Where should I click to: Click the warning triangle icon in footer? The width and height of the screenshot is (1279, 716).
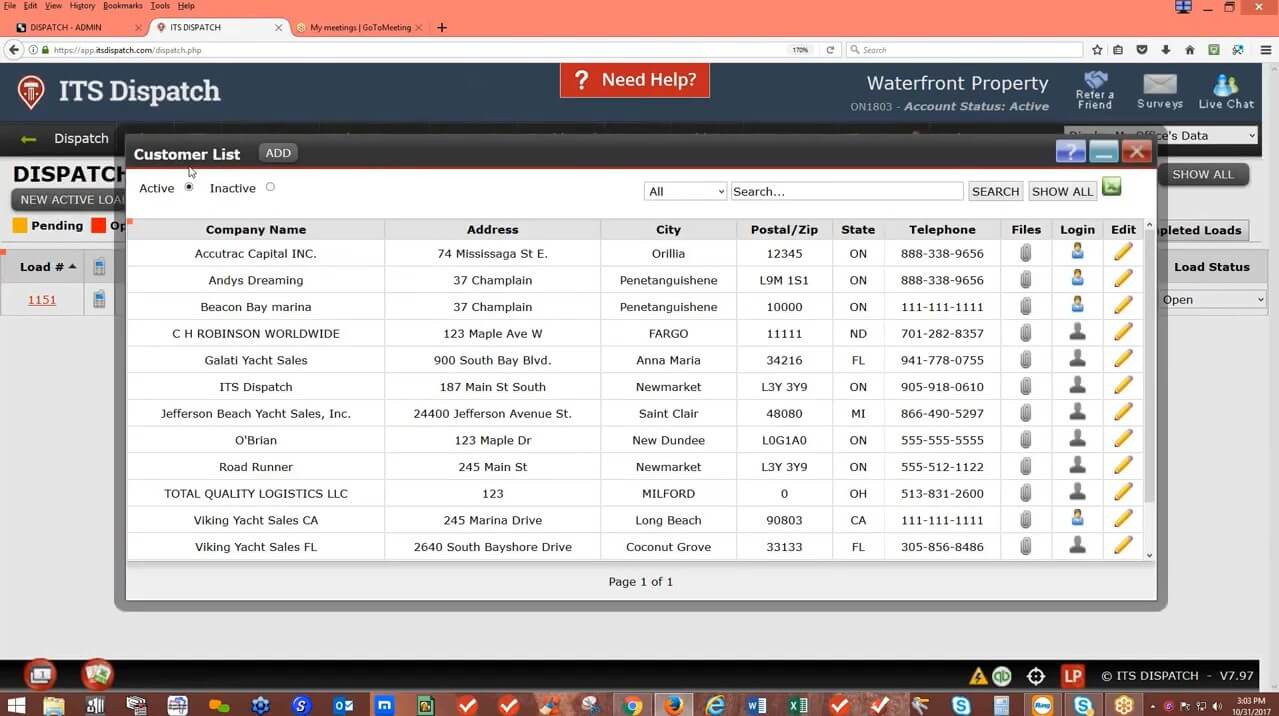[x=978, y=676]
